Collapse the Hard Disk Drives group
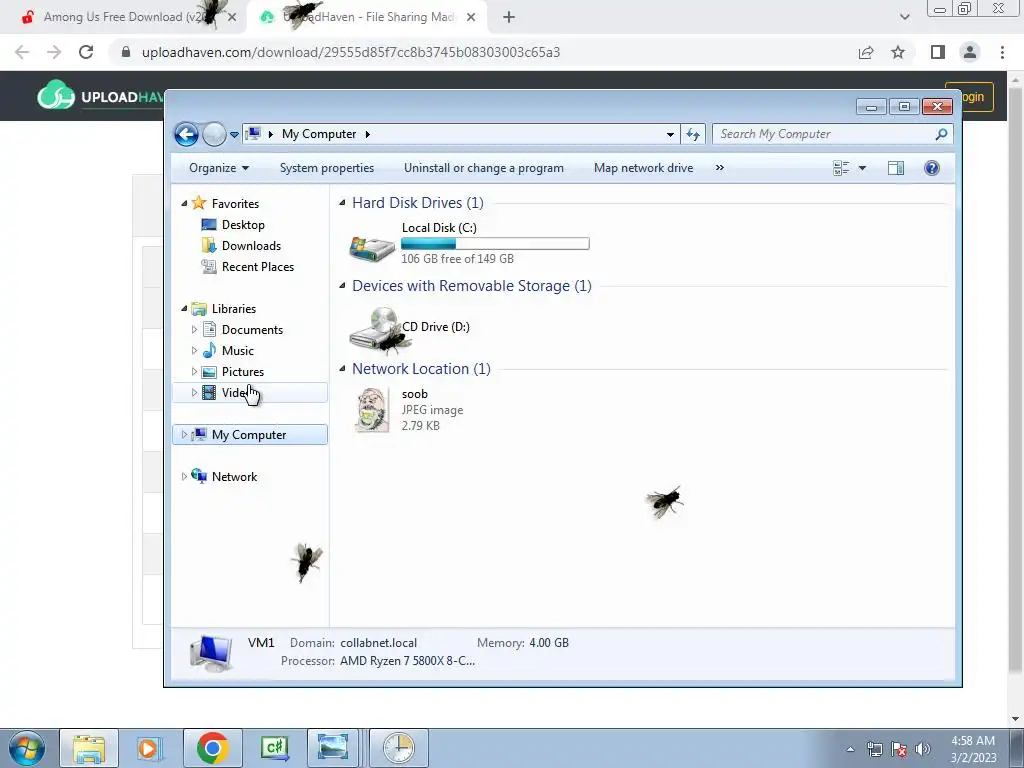 [x=342, y=203]
